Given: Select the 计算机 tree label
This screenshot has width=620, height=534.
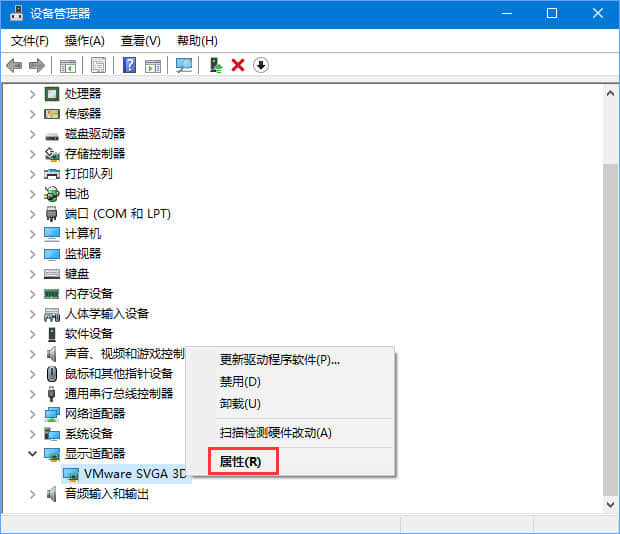Looking at the screenshot, I should click(x=83, y=234).
